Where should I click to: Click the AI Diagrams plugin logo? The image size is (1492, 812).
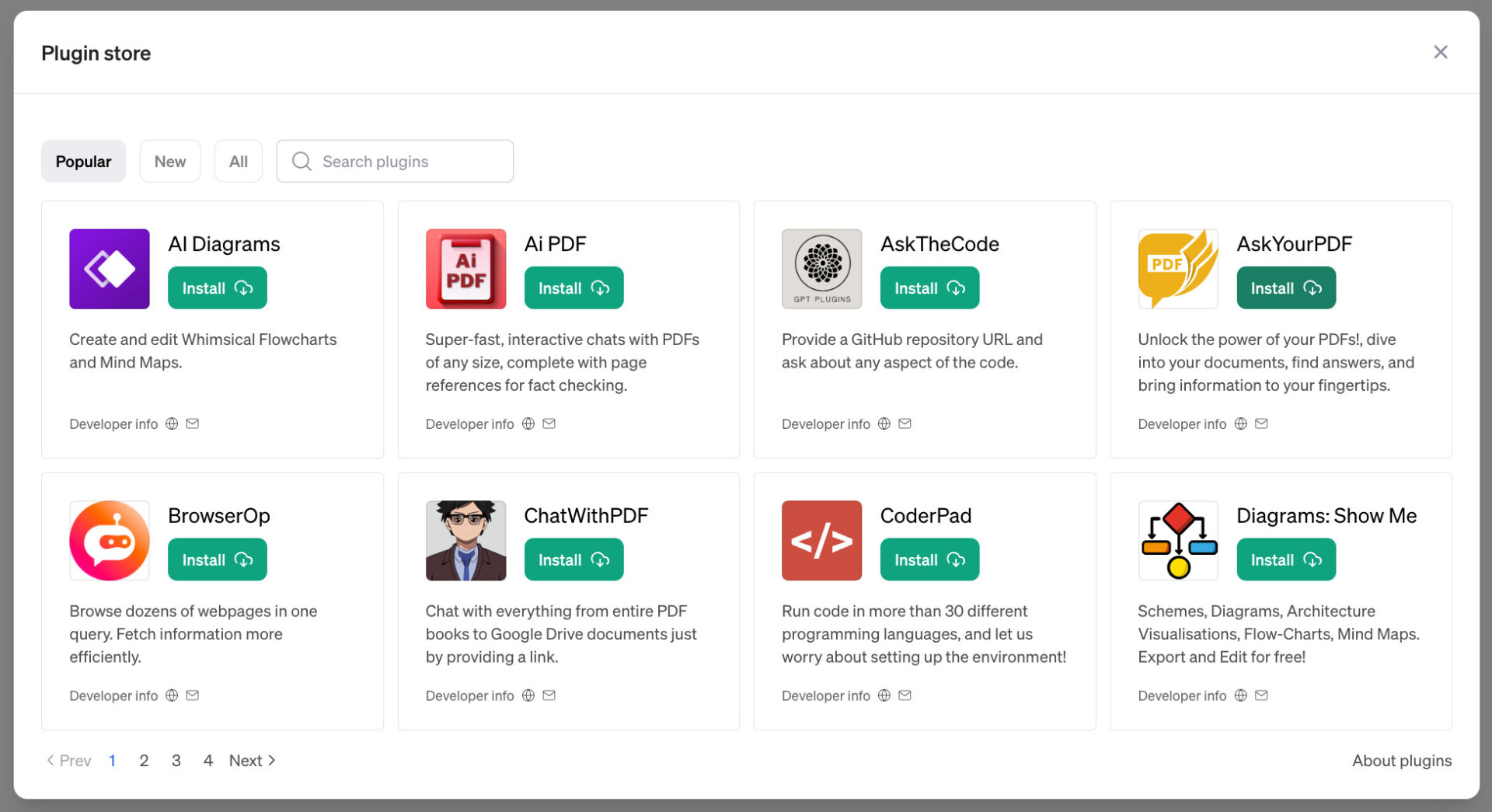pyautogui.click(x=109, y=269)
